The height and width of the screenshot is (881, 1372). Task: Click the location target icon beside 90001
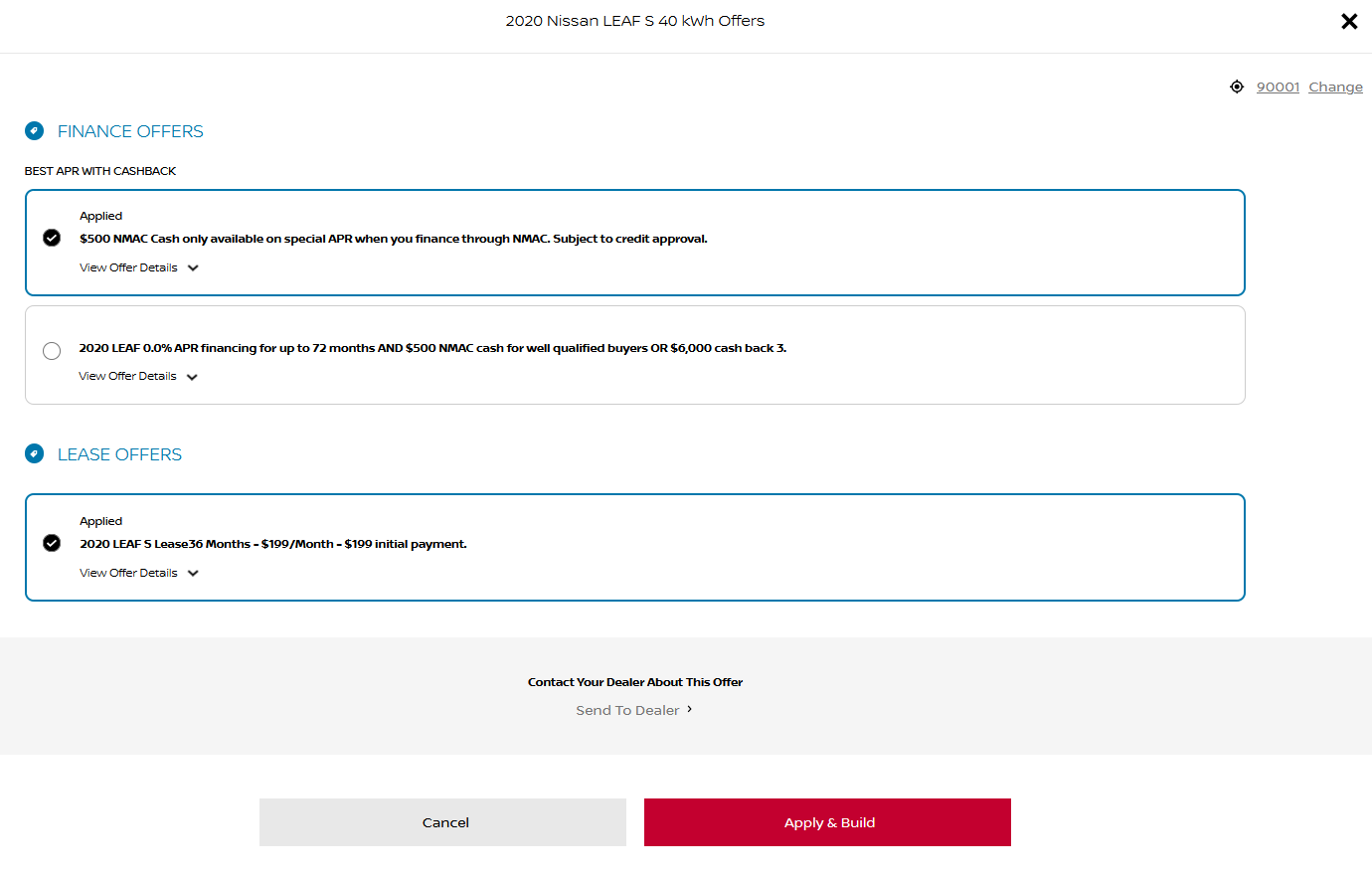point(1237,87)
